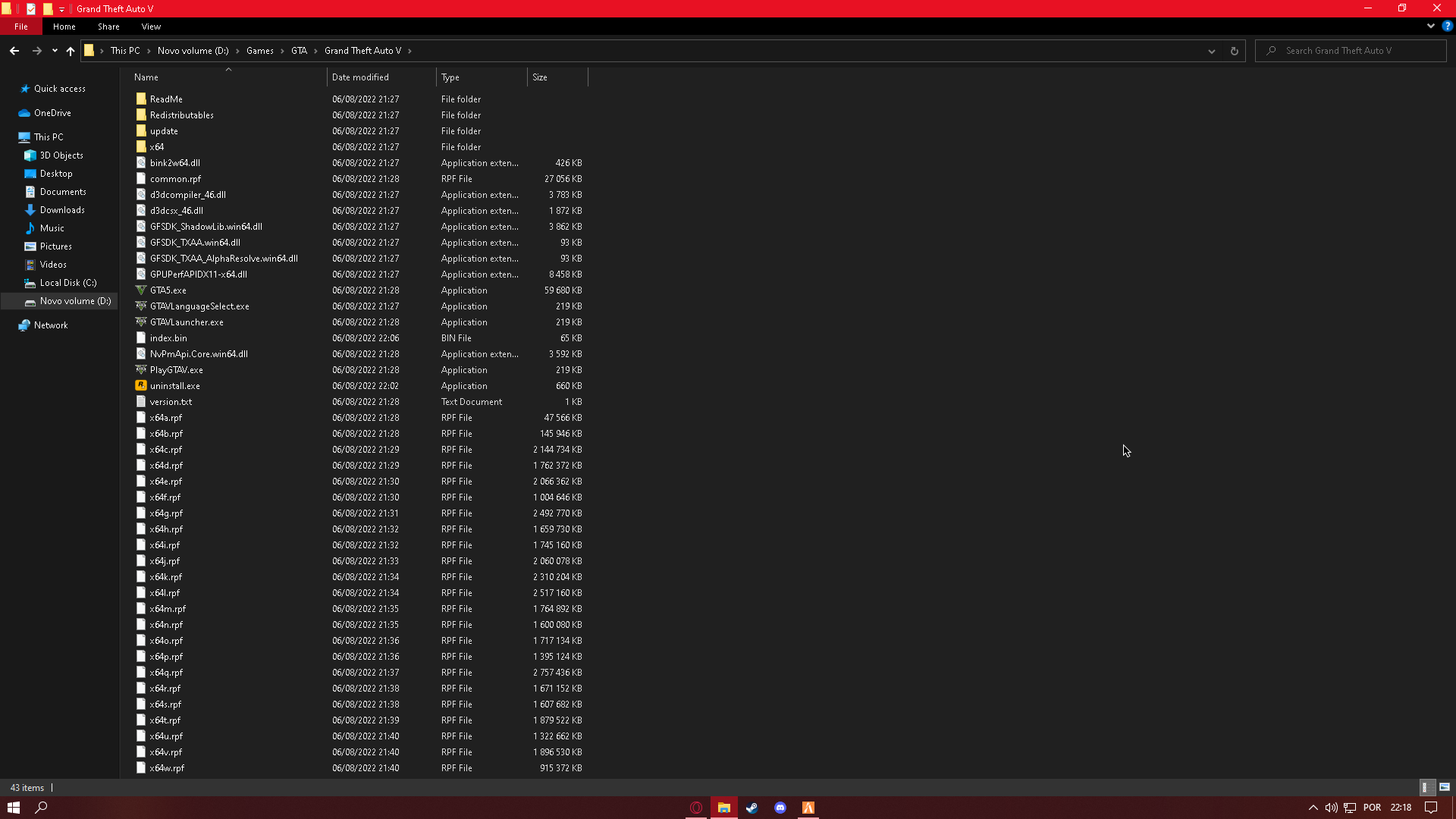Select Local Disk (C:) in navigation pane
1456x819 pixels.
[67, 283]
